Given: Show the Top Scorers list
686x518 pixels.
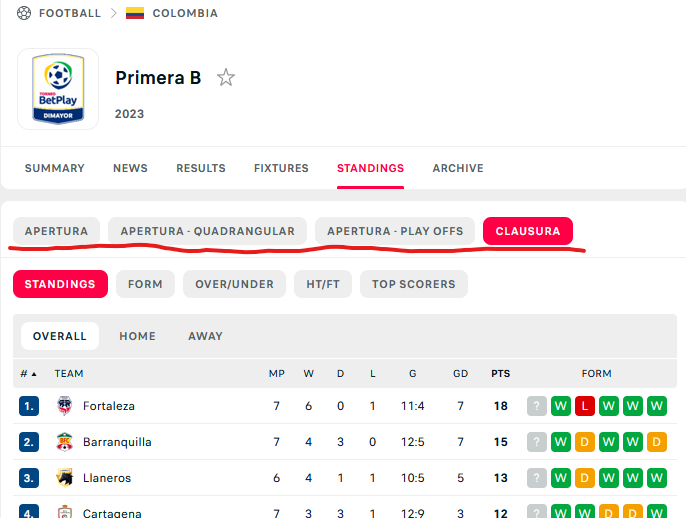Looking at the screenshot, I should pyautogui.click(x=414, y=284).
